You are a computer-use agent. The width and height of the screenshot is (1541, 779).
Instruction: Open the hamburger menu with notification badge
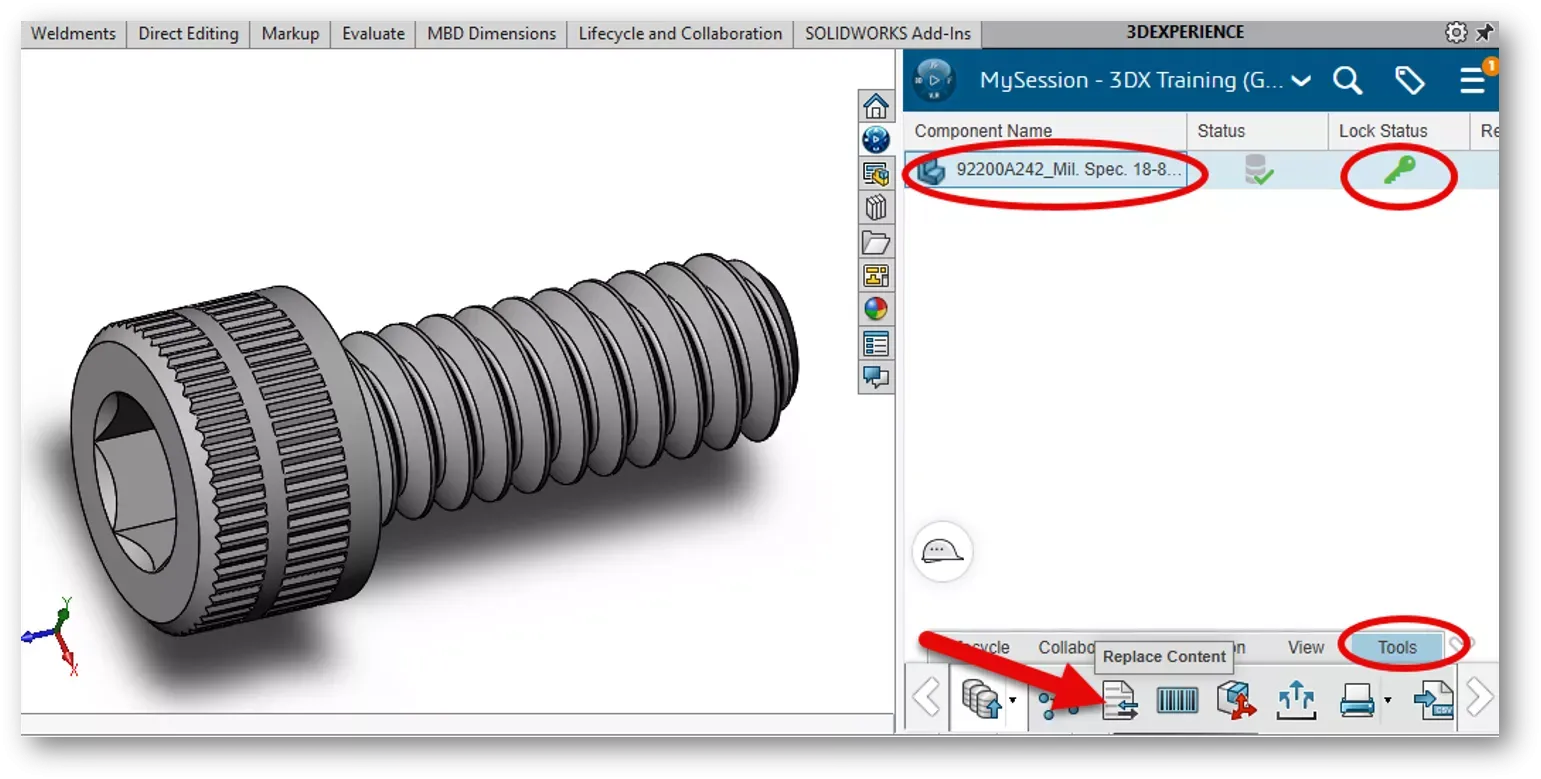tap(1473, 80)
